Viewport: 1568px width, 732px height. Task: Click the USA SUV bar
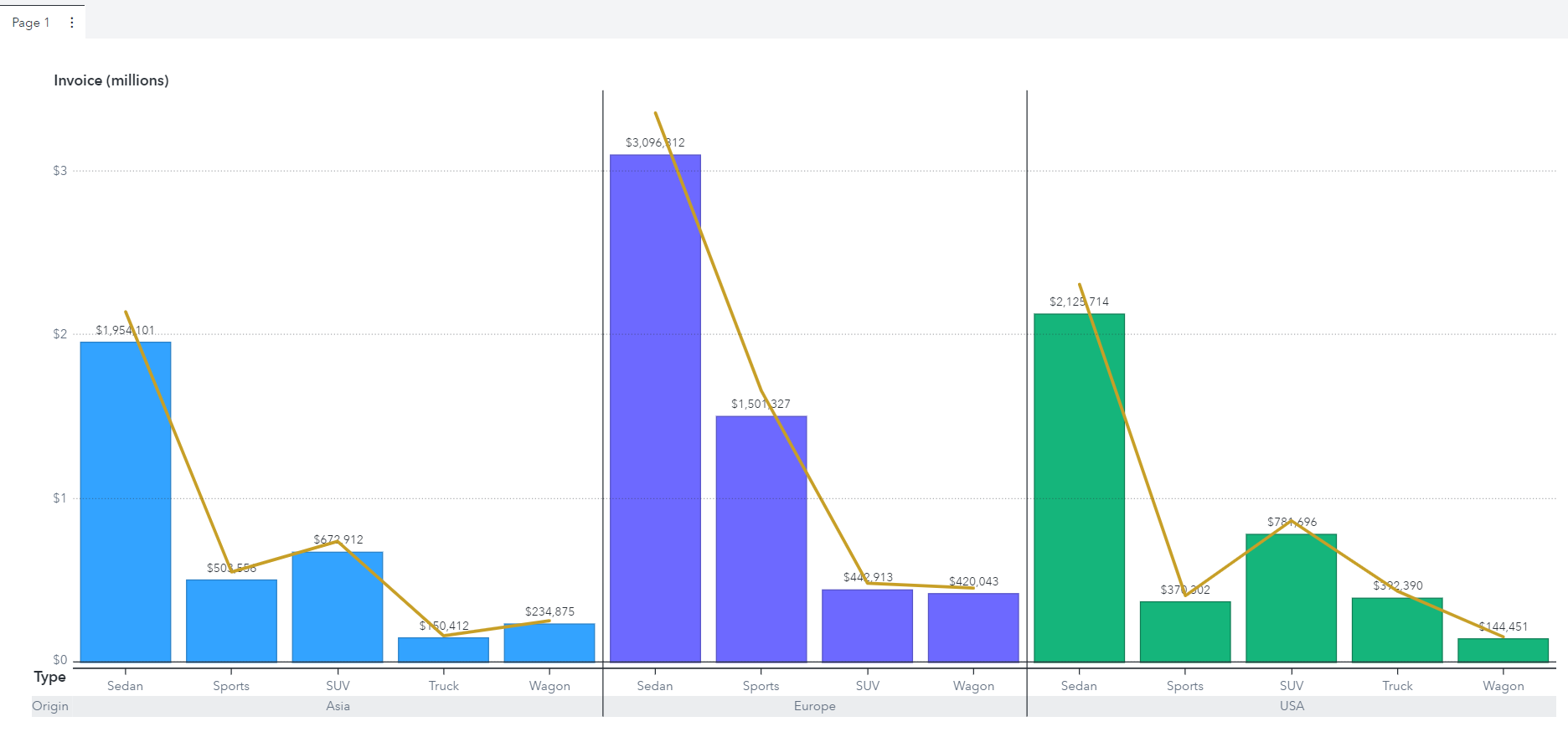tap(1291, 597)
